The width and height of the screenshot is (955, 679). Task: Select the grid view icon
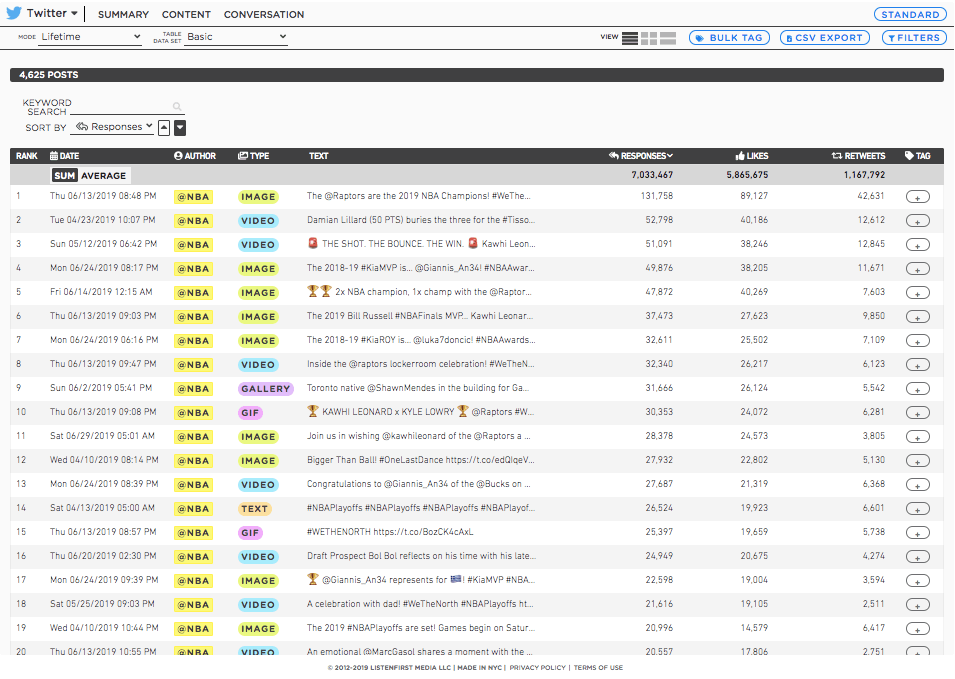click(649, 38)
